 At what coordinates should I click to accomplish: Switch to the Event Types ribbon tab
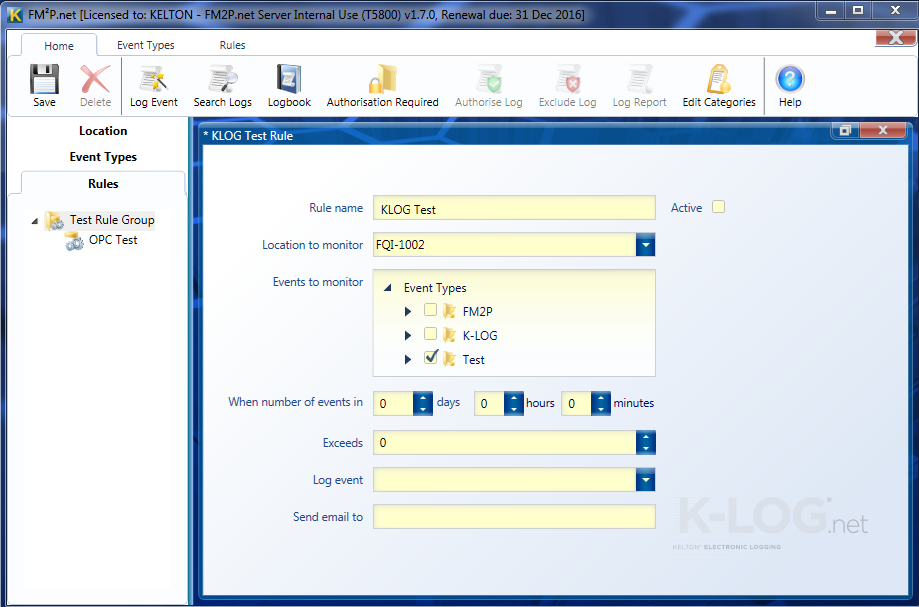145,45
